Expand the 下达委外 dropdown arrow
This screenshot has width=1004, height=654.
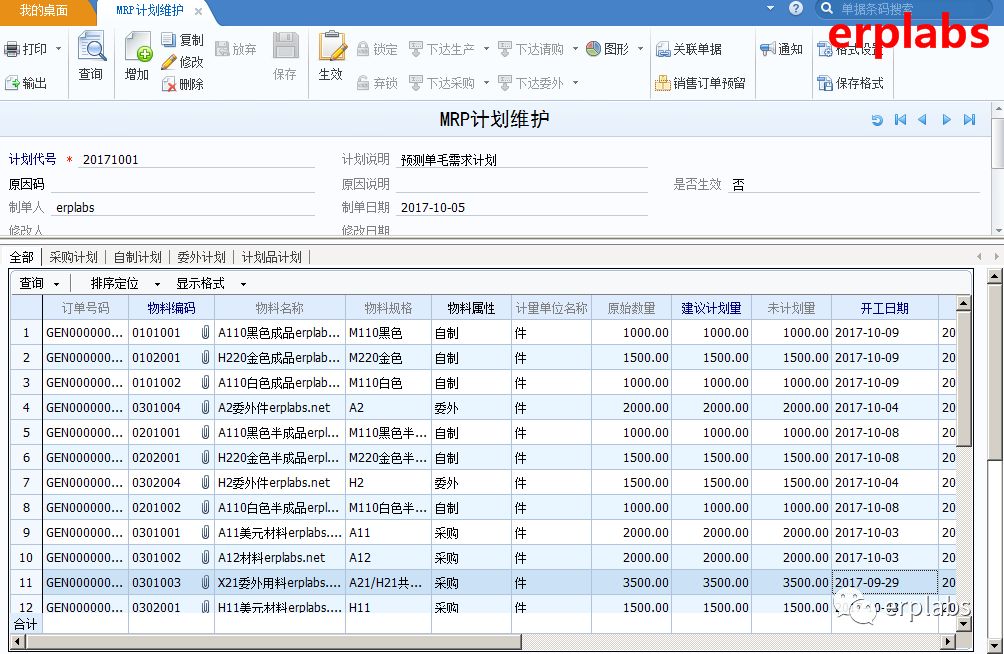(x=575, y=83)
